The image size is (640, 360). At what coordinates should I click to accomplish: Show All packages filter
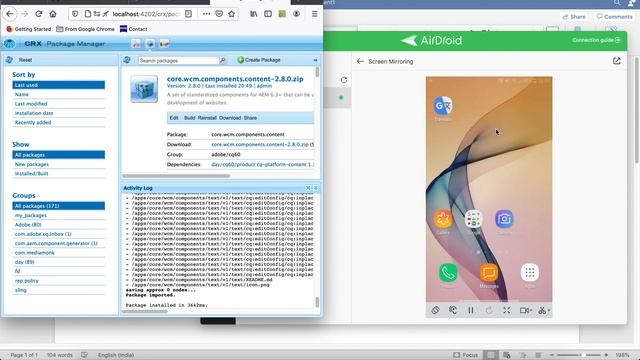tap(58, 155)
